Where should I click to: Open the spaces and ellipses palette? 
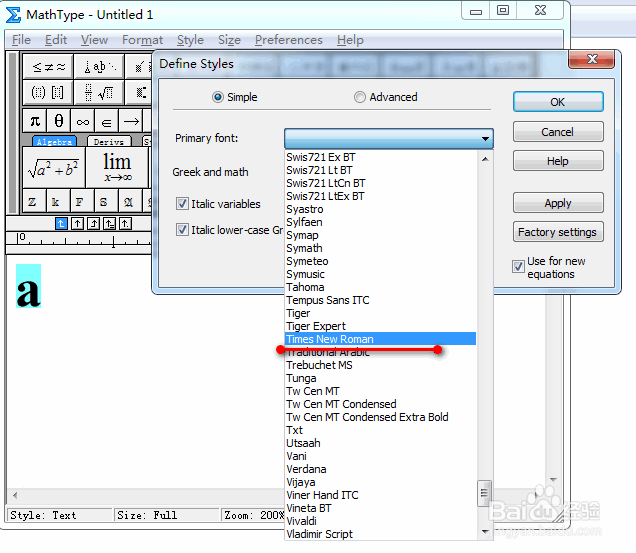[99, 66]
